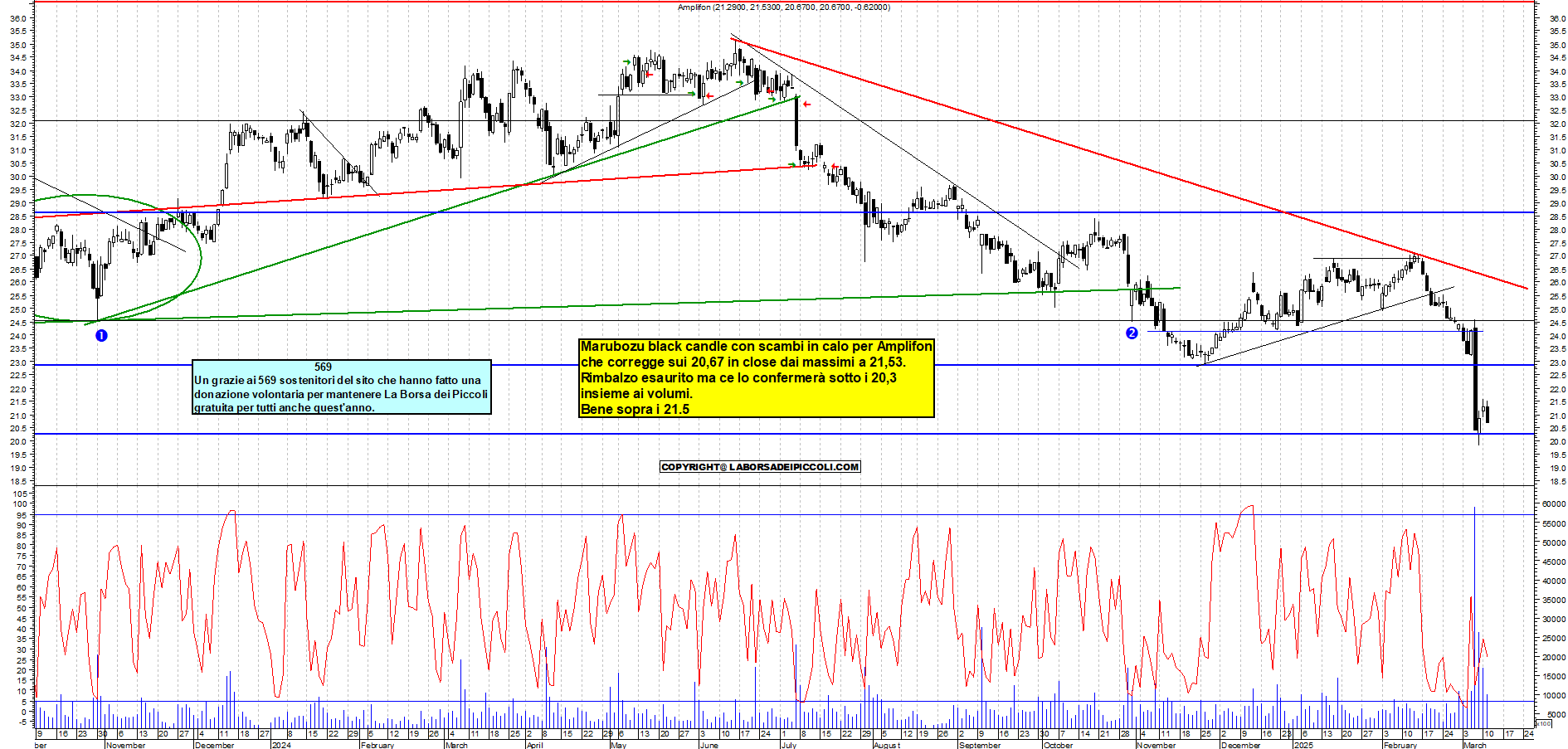Click the 'April' month label
Viewport: 1568px width, 749px height.
535,745
